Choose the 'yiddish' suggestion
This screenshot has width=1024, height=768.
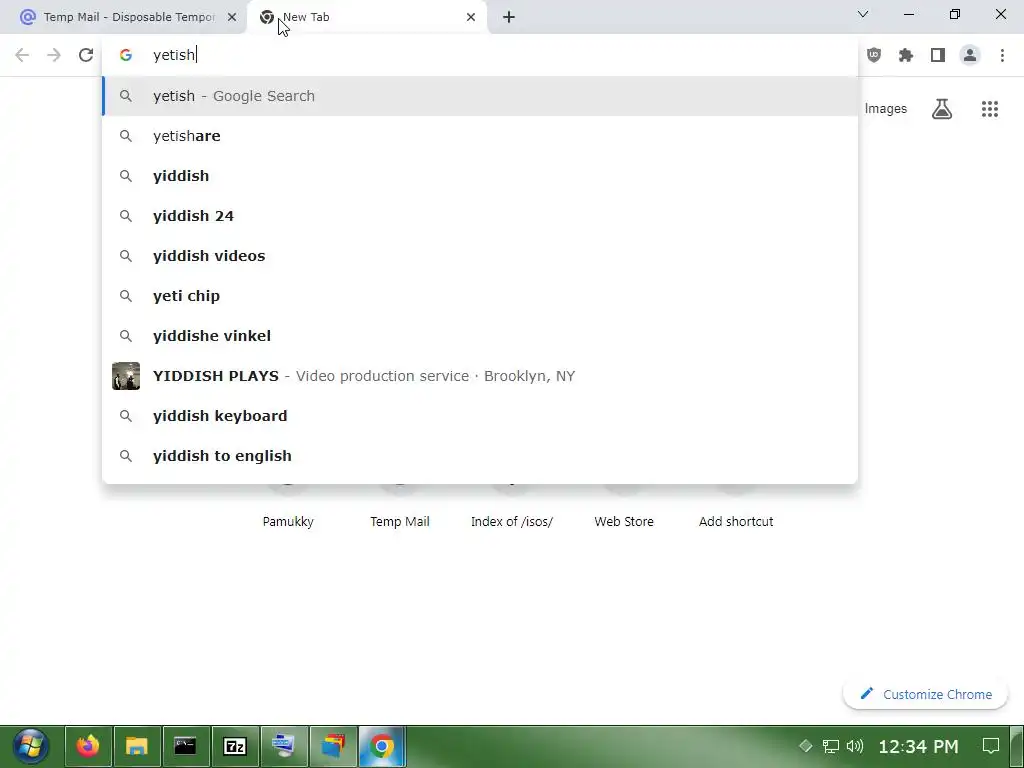[480, 176]
